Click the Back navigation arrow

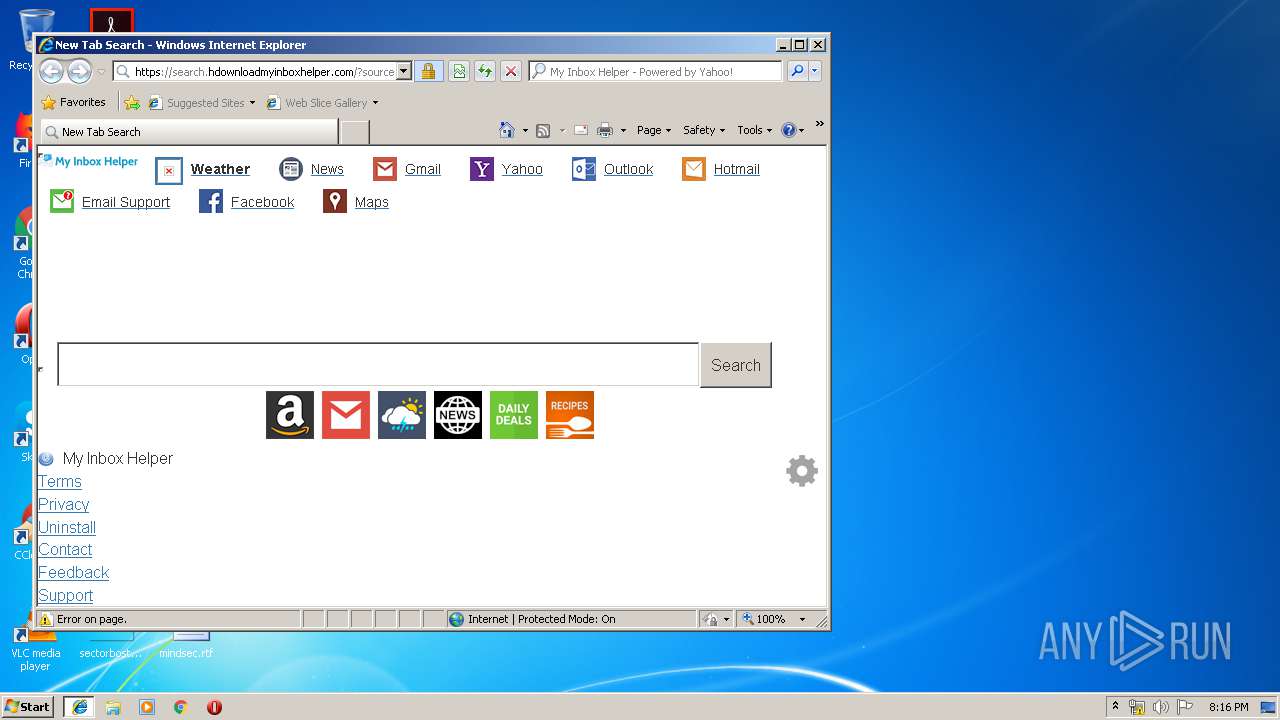click(x=52, y=71)
